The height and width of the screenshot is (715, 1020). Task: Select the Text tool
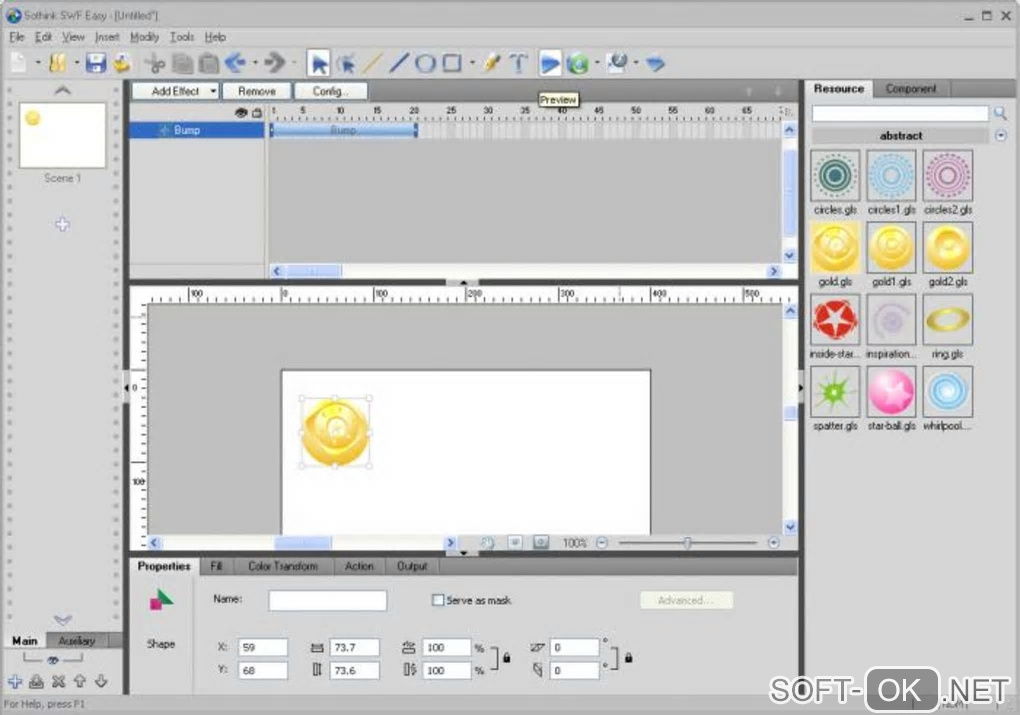point(518,64)
